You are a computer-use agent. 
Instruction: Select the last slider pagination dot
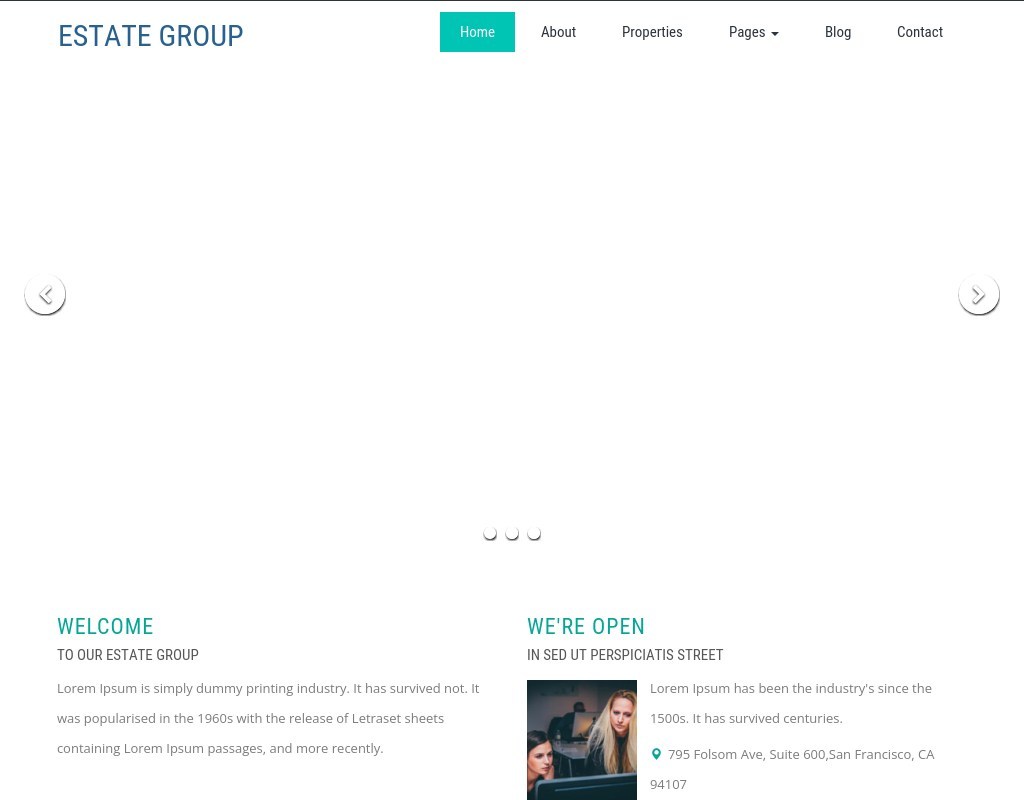[x=534, y=533]
